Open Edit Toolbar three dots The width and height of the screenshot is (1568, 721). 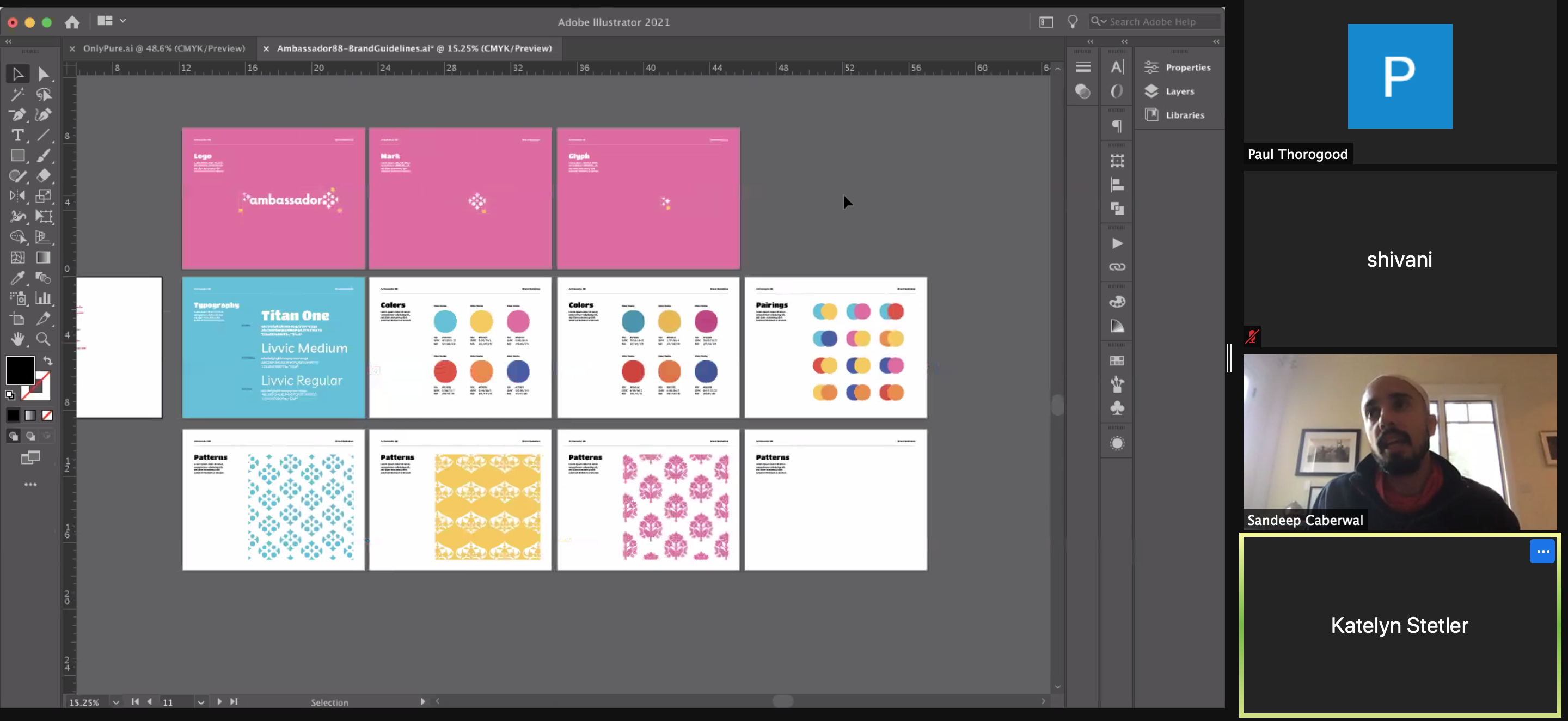30,485
